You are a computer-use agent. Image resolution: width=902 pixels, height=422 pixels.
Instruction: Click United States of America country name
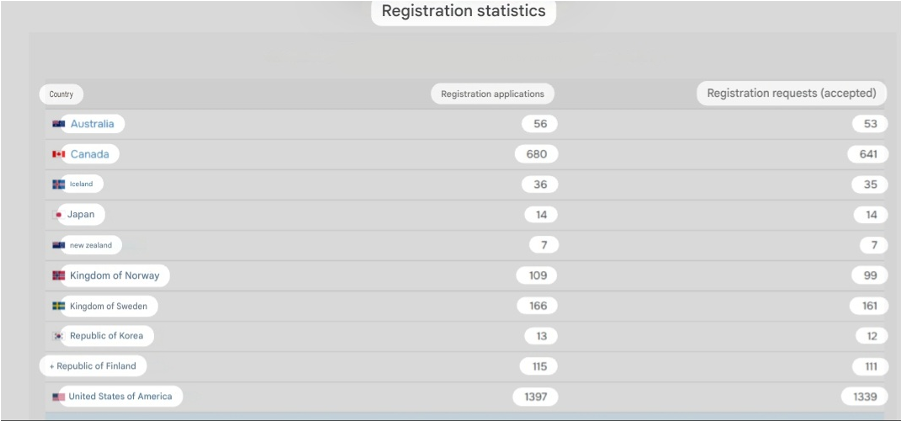120,397
